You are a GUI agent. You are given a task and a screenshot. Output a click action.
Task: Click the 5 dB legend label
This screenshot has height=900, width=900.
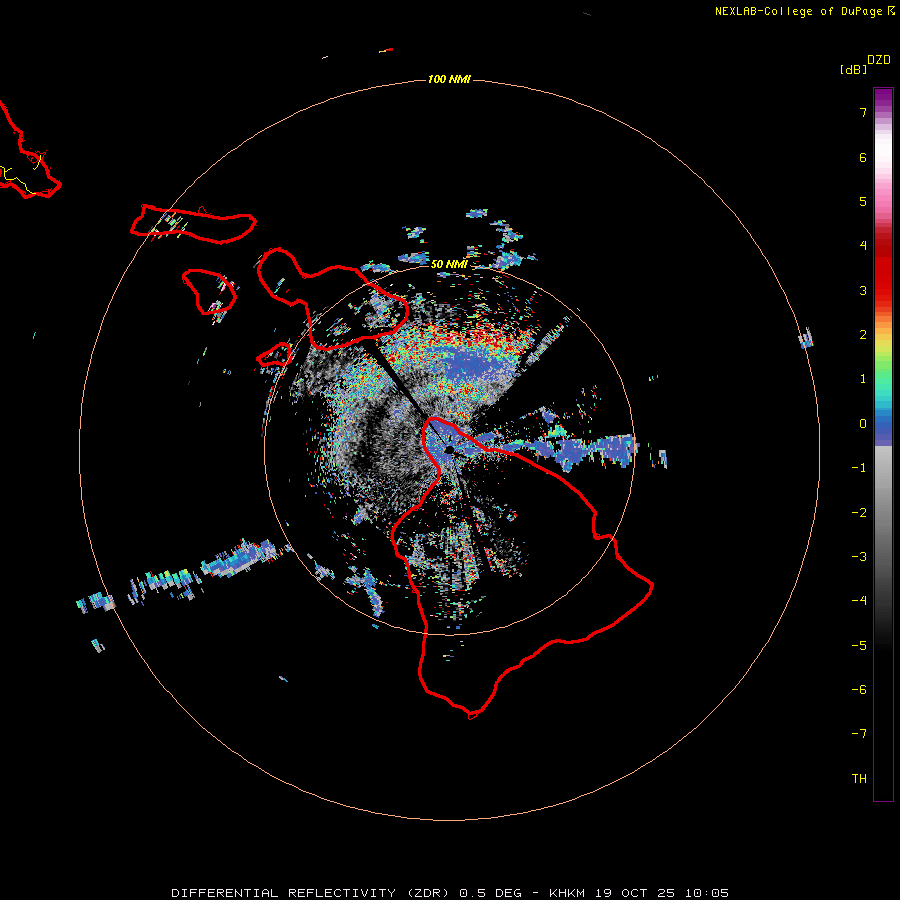point(863,201)
